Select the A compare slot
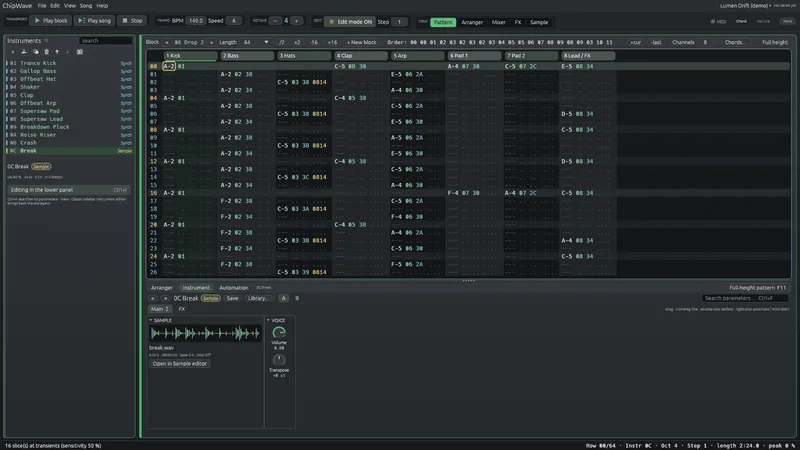This screenshot has height=450, width=800. coord(284,298)
